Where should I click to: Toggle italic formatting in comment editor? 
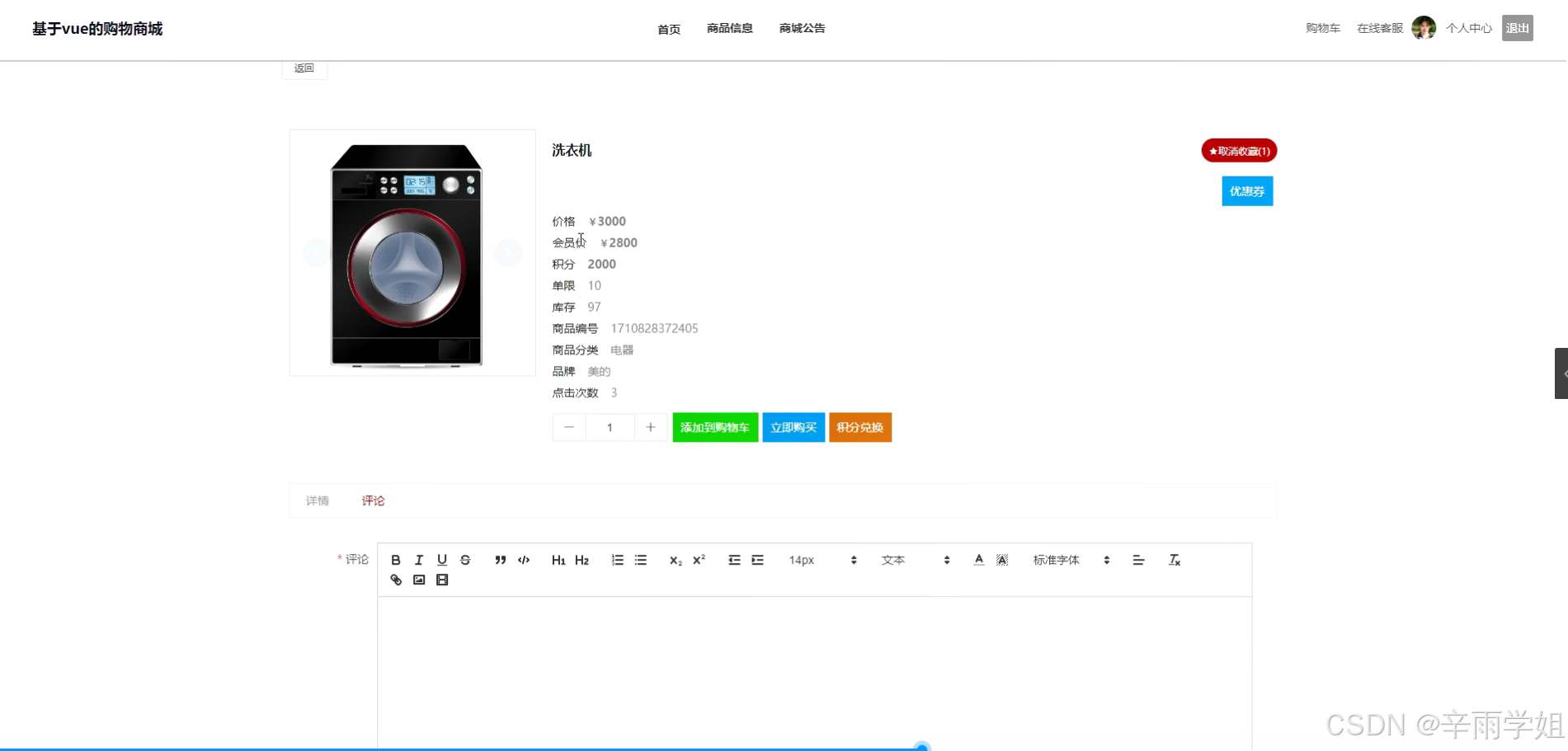[x=419, y=560]
